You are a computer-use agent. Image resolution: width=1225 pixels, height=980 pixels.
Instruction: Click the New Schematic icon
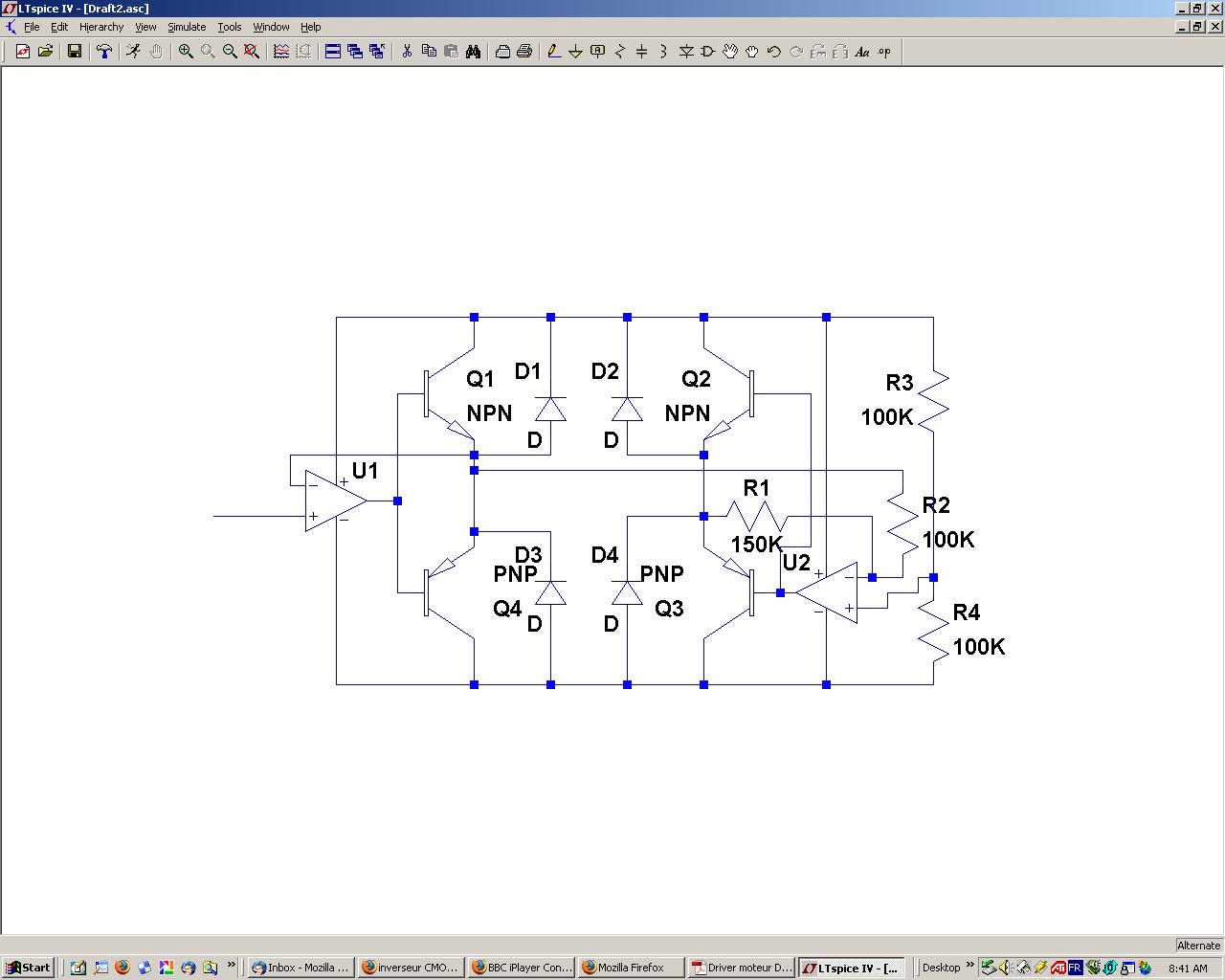[23, 52]
